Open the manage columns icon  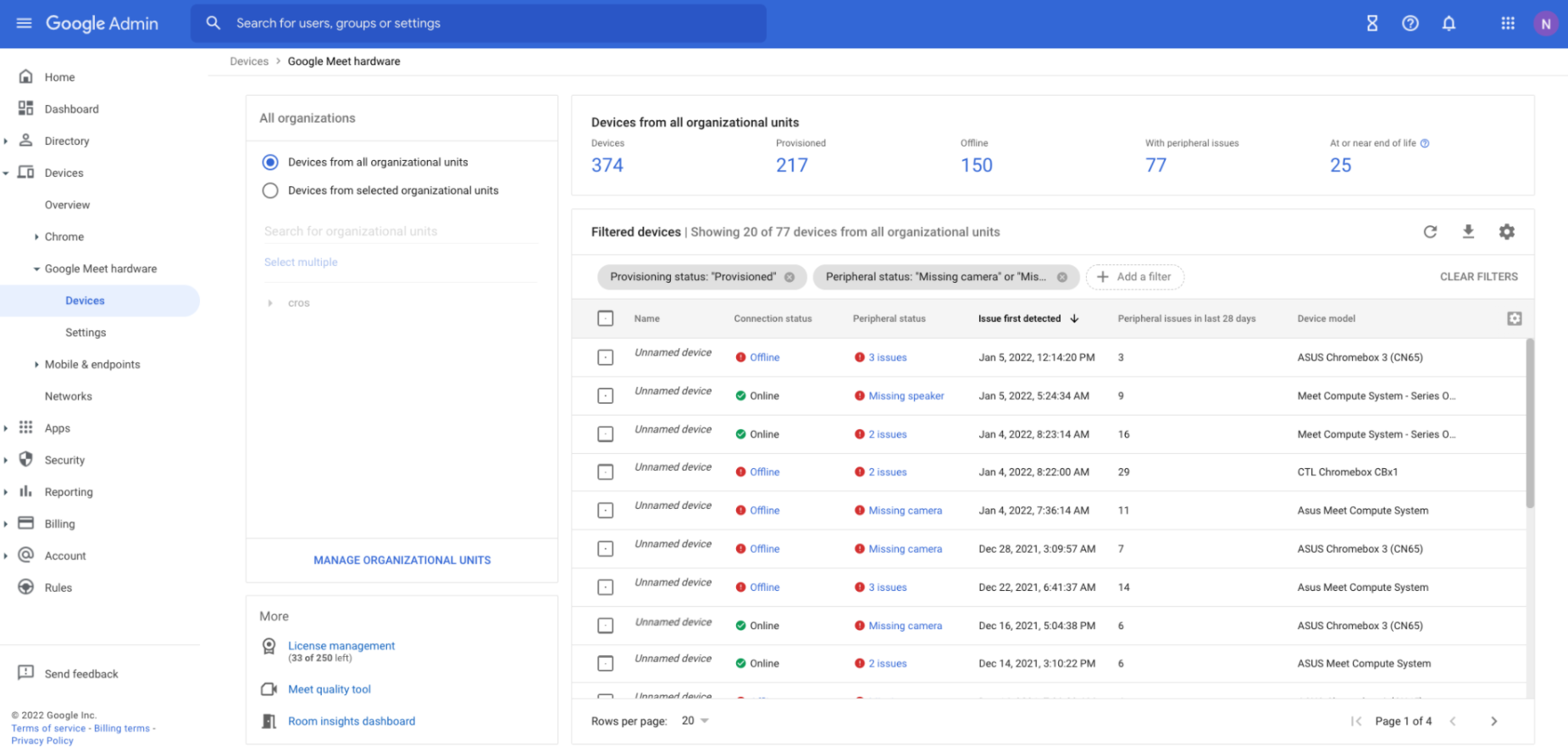point(1515,318)
